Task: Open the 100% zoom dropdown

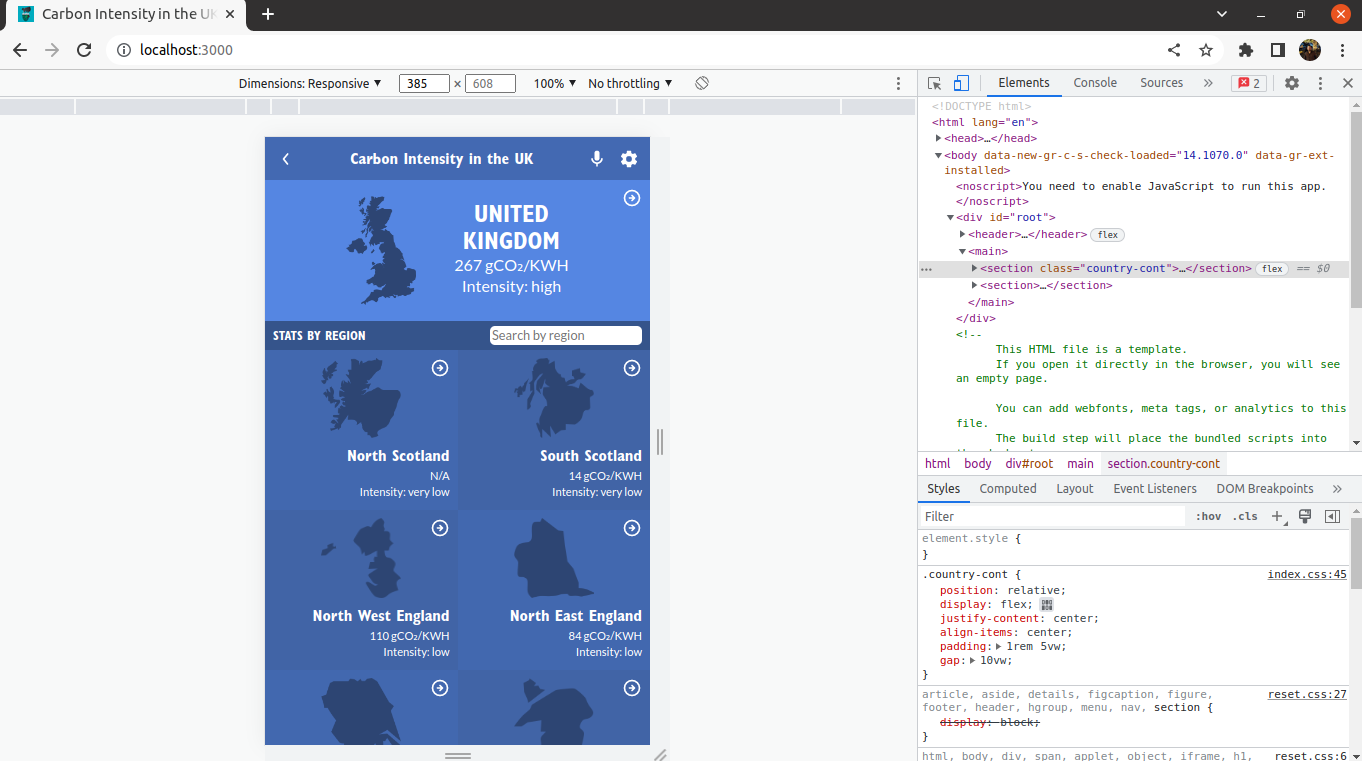Action: click(x=555, y=83)
